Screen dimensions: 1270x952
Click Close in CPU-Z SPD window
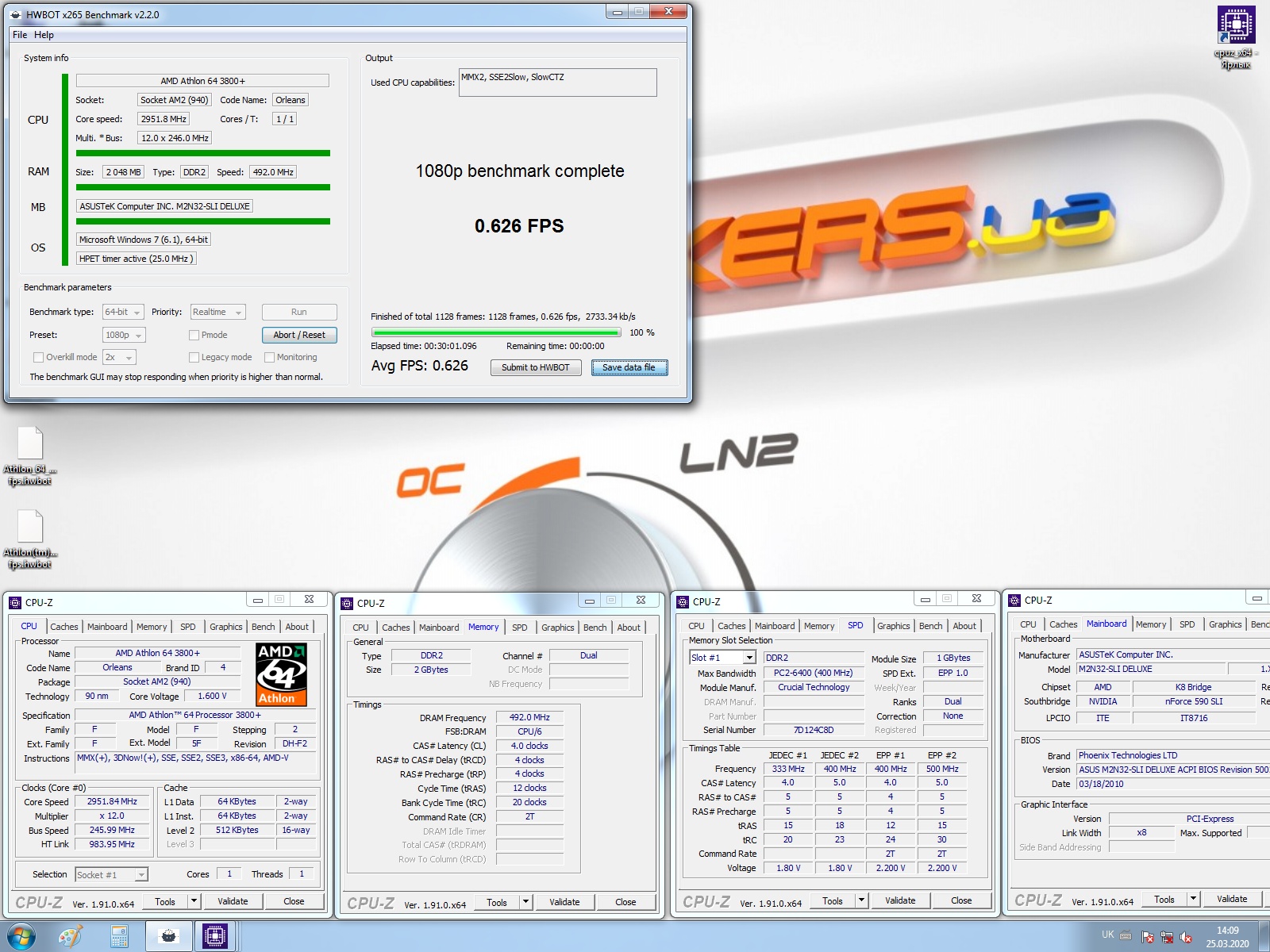961,900
